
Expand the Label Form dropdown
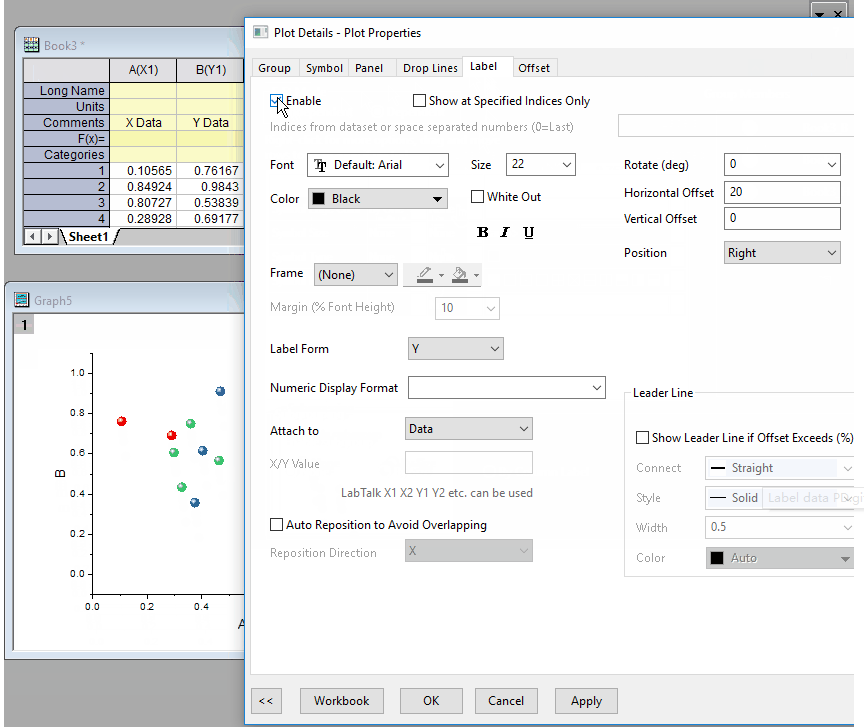tap(456, 348)
